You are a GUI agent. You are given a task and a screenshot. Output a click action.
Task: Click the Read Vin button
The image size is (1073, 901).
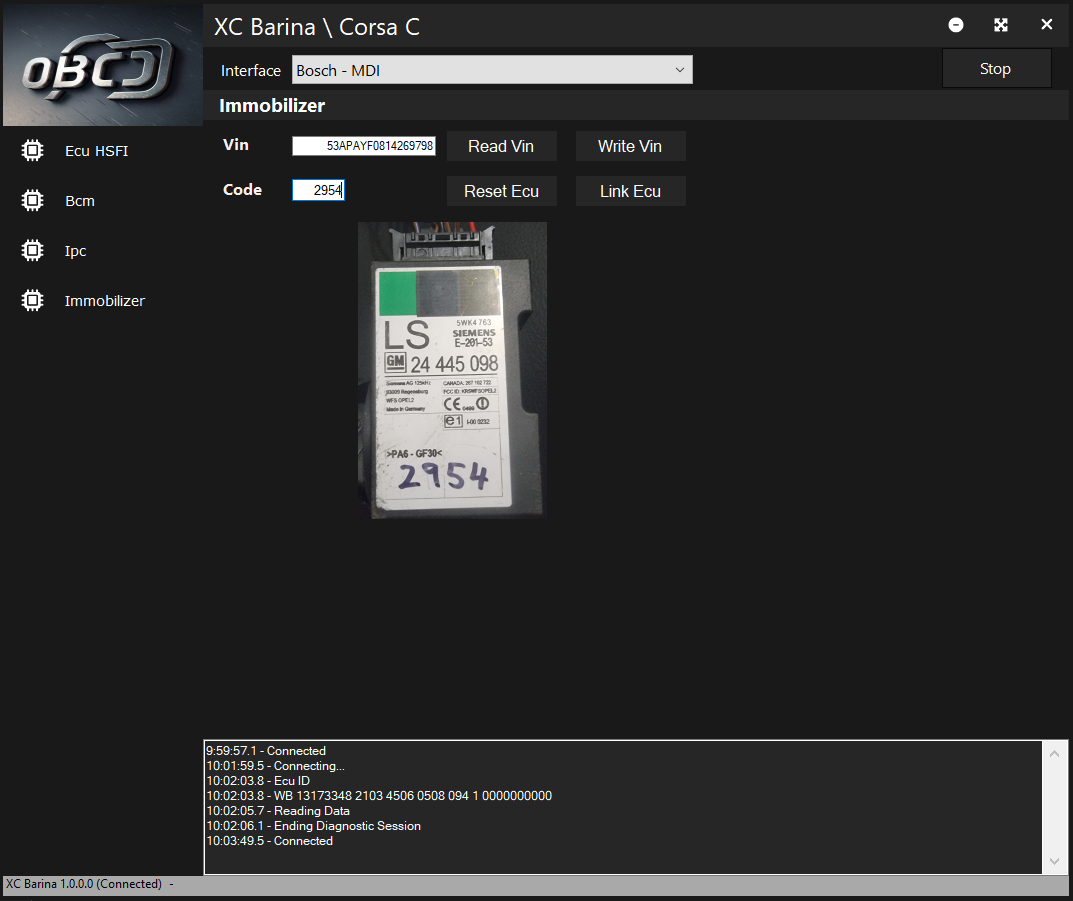501,146
